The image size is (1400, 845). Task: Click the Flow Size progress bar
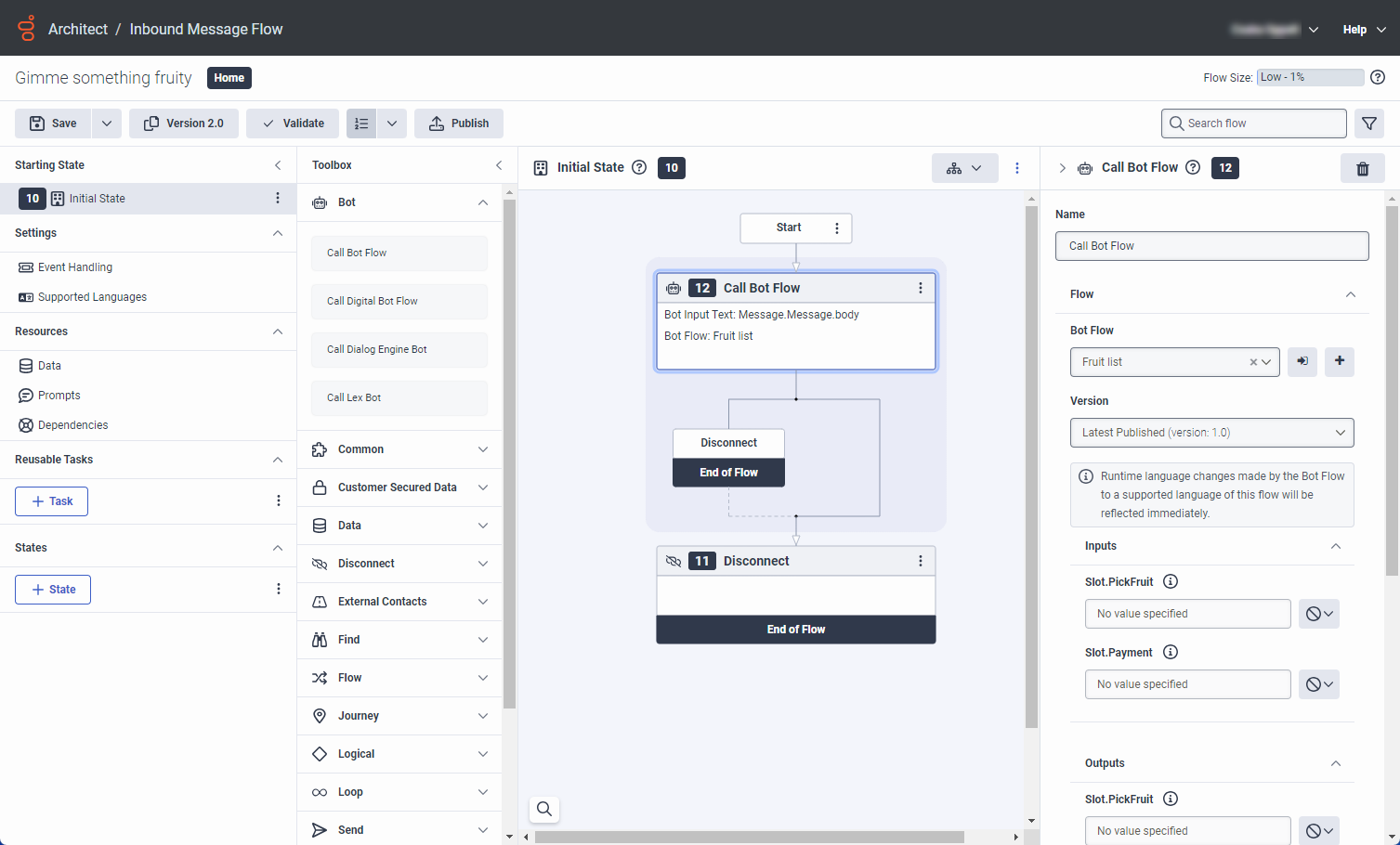[x=1310, y=77]
